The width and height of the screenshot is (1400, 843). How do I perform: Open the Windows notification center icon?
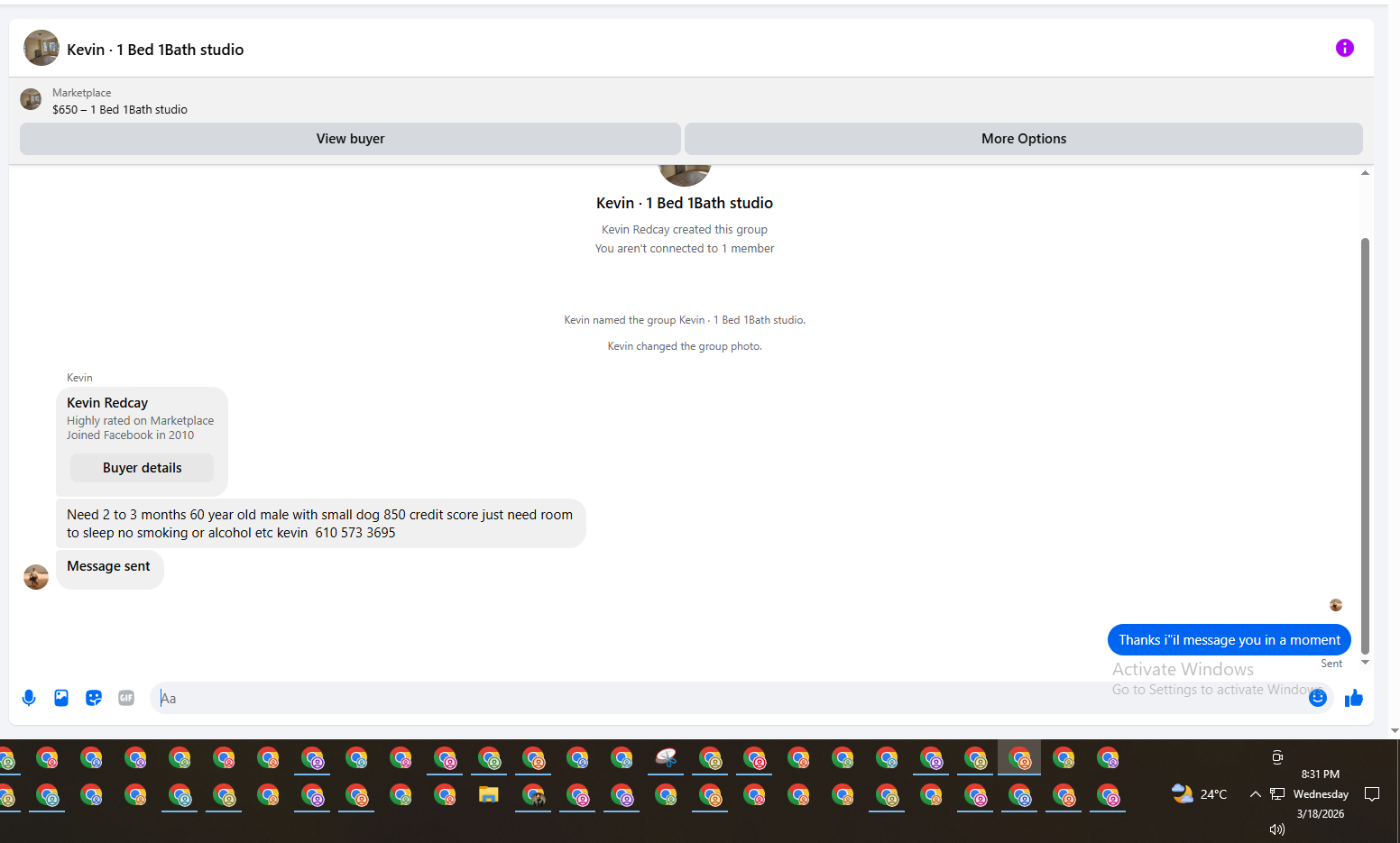click(x=1372, y=794)
